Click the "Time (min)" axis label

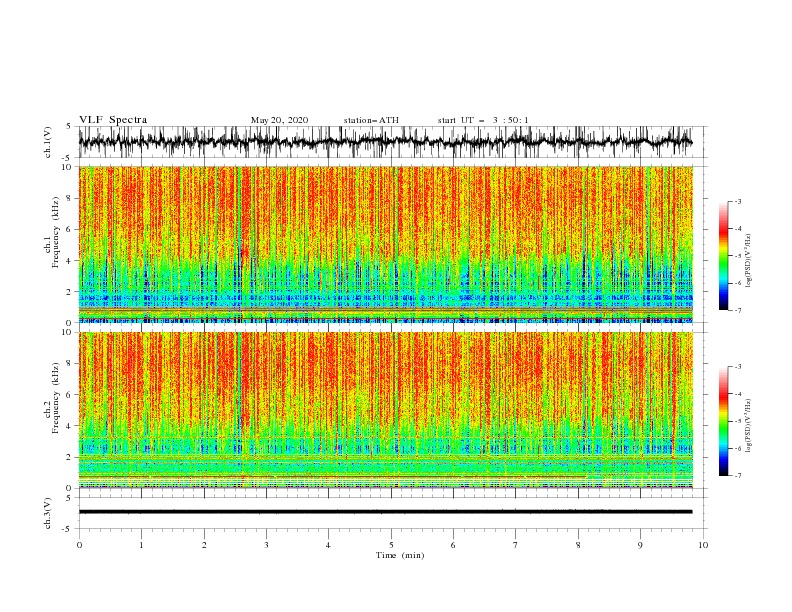click(400, 555)
